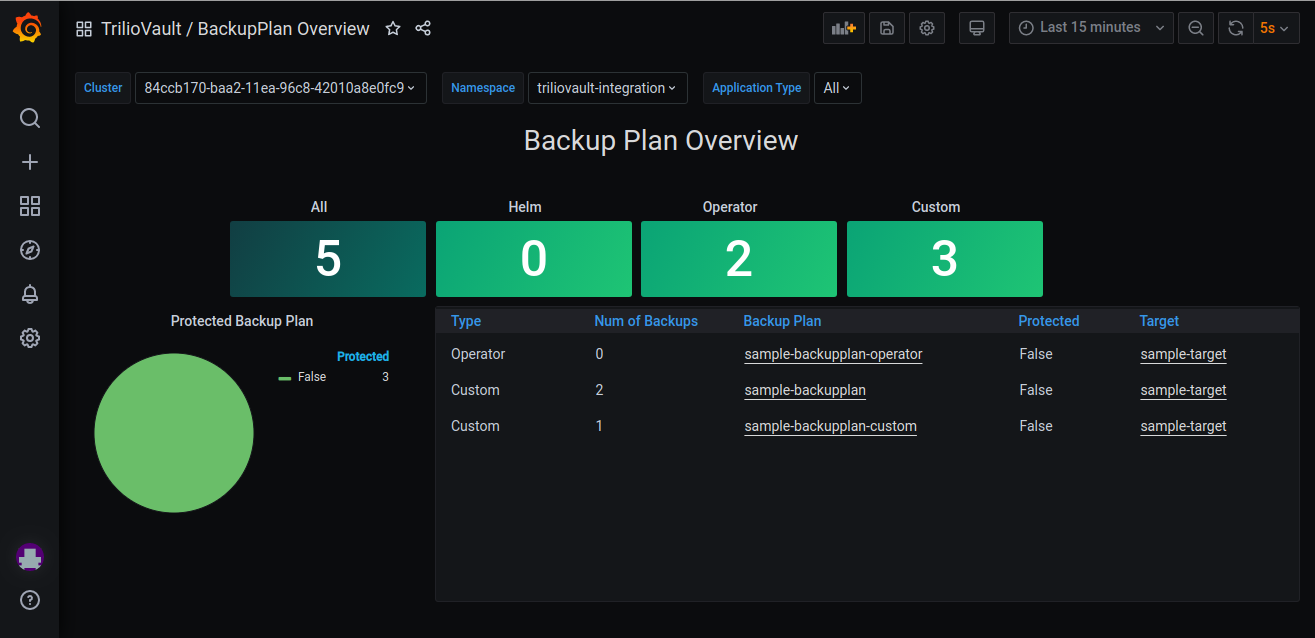Sort table by Num of Backups column
Image resolution: width=1315 pixels, height=638 pixels.
click(x=646, y=321)
